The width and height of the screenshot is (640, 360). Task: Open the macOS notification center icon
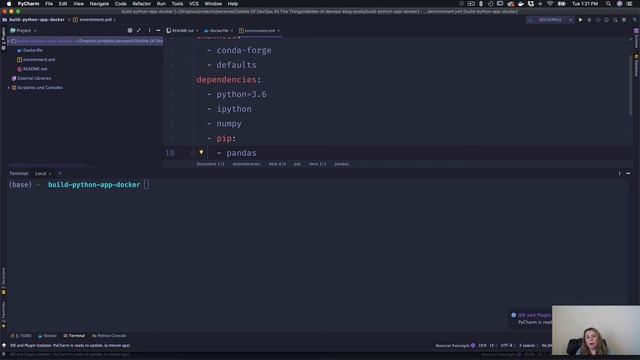(x=629, y=4)
